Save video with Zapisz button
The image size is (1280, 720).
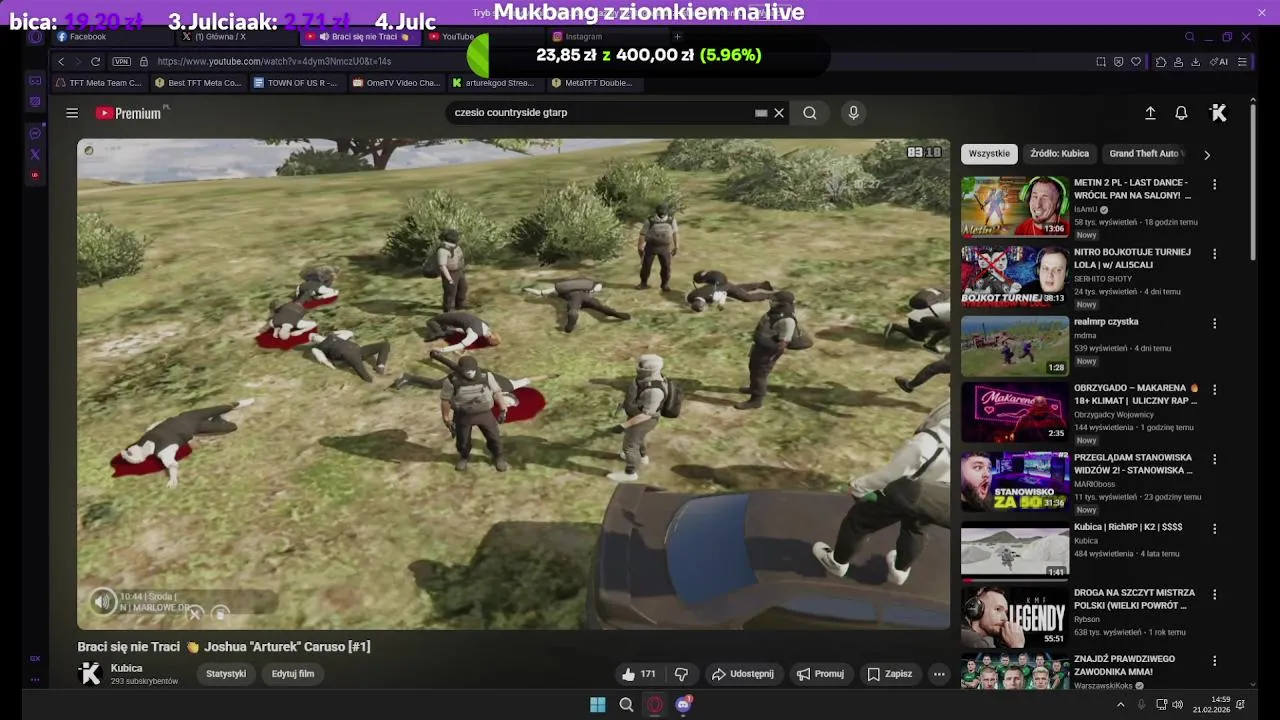click(x=889, y=674)
